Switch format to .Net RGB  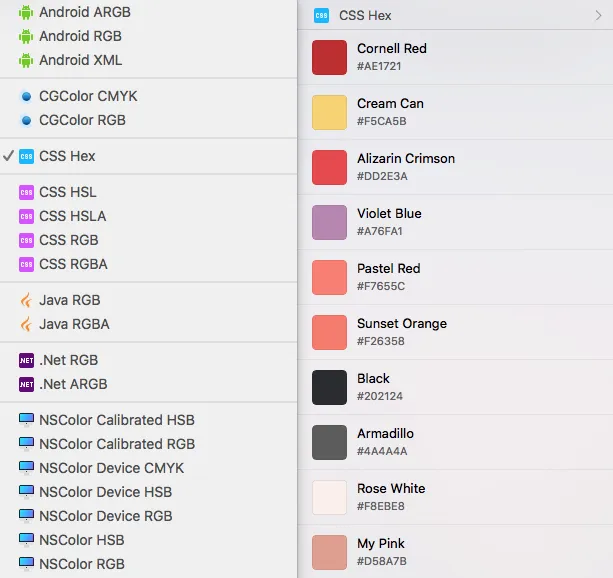149,360
